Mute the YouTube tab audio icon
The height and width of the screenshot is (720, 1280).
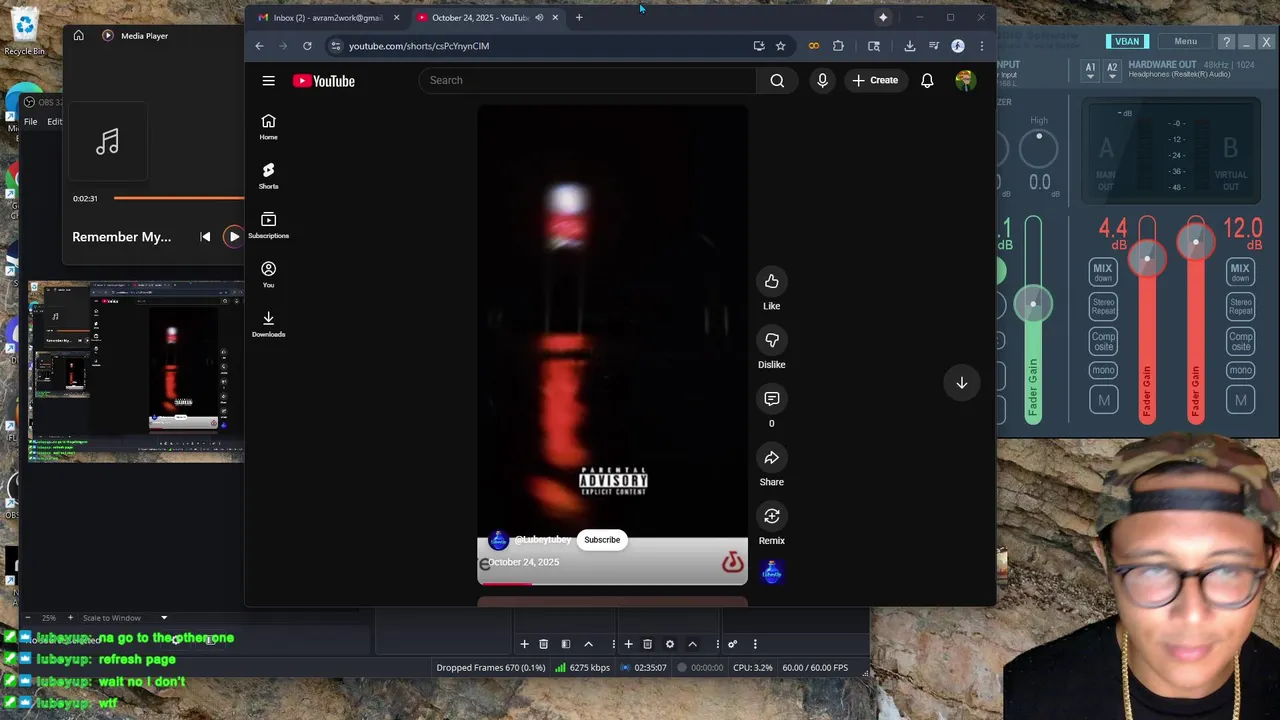(x=539, y=17)
